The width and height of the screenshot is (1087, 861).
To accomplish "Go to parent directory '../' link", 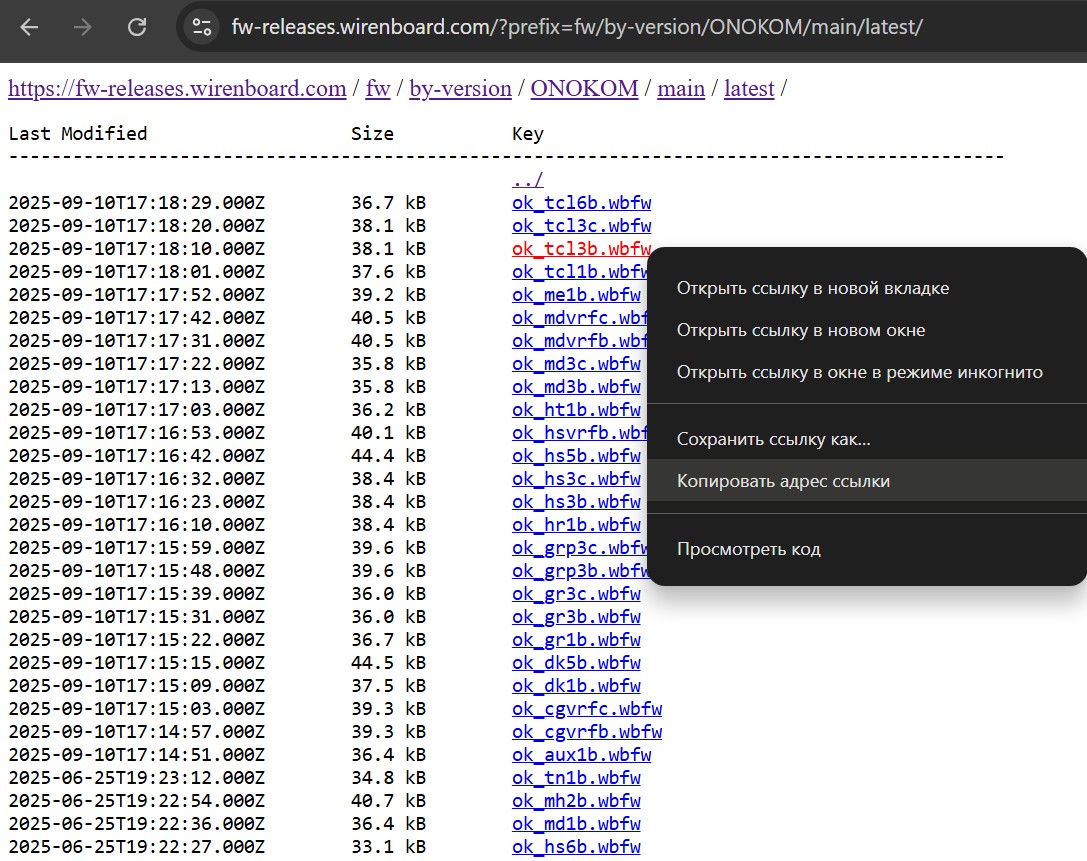I will coord(527,180).
